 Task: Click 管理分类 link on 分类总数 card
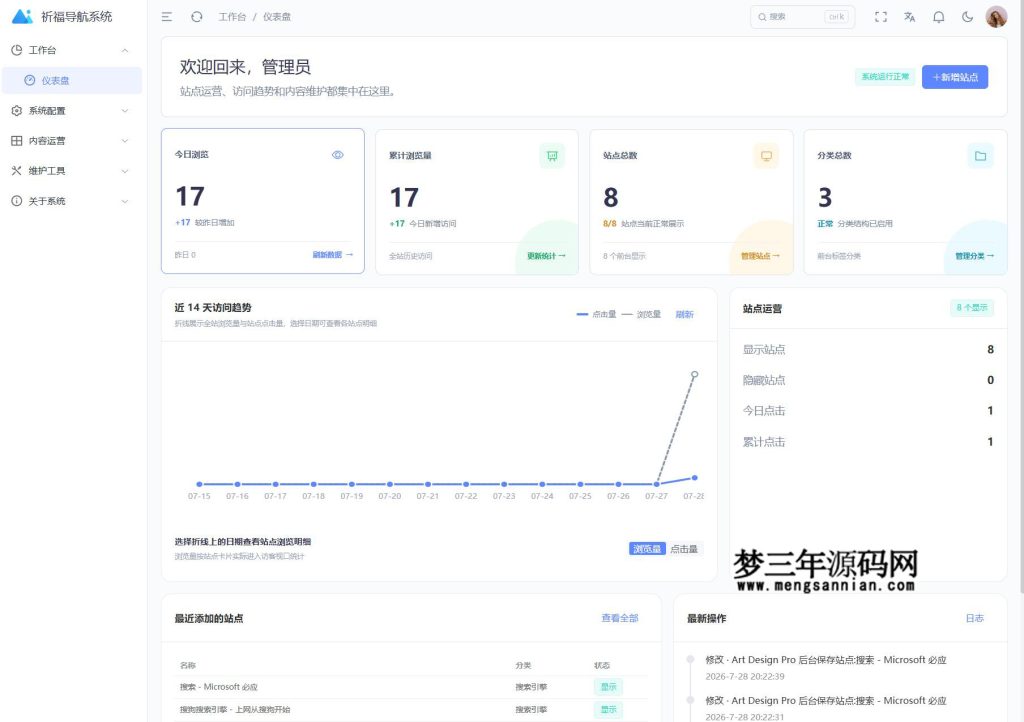(974, 256)
